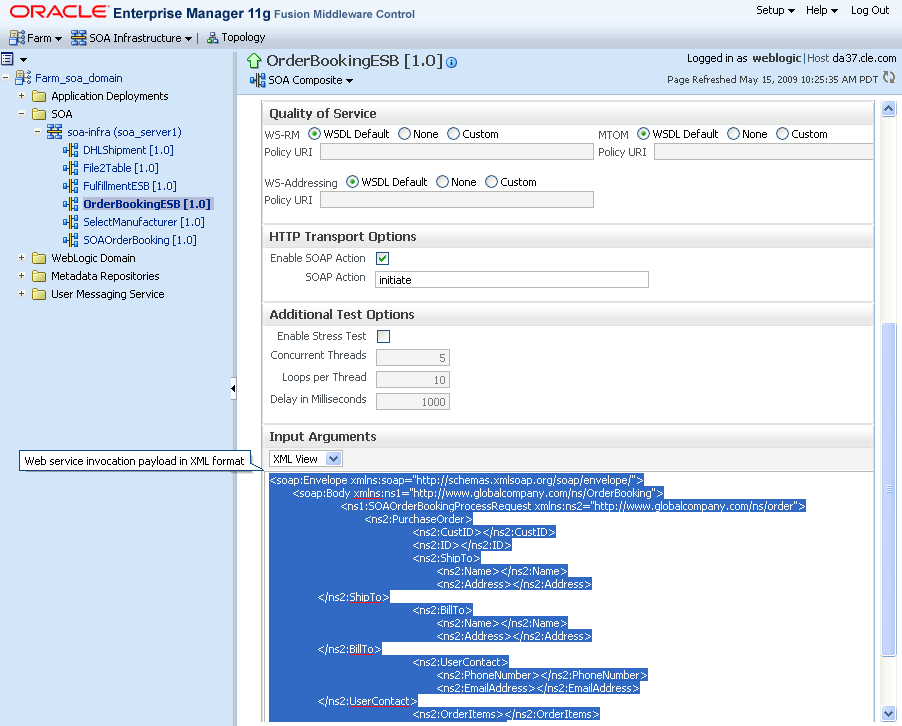902x726 pixels.
Task: Click the SOA Composite menu icon
Action: pos(257,81)
